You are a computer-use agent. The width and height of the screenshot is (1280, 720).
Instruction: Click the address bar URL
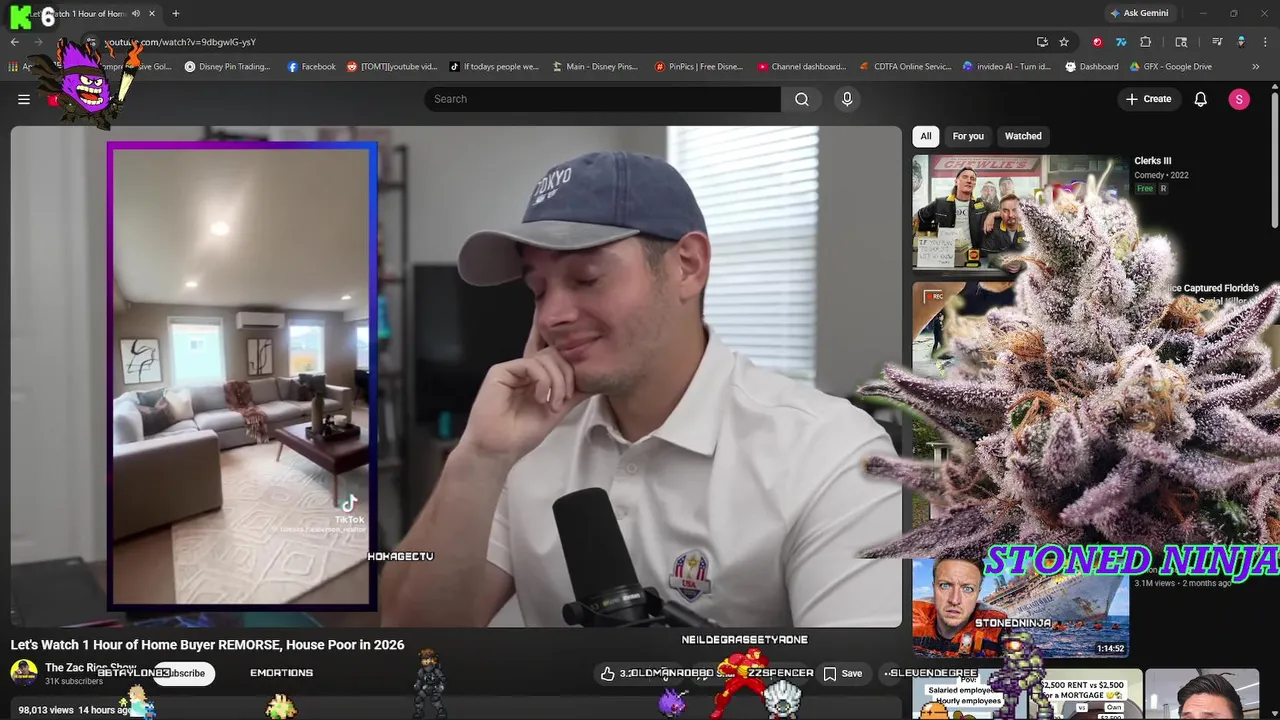click(180, 42)
